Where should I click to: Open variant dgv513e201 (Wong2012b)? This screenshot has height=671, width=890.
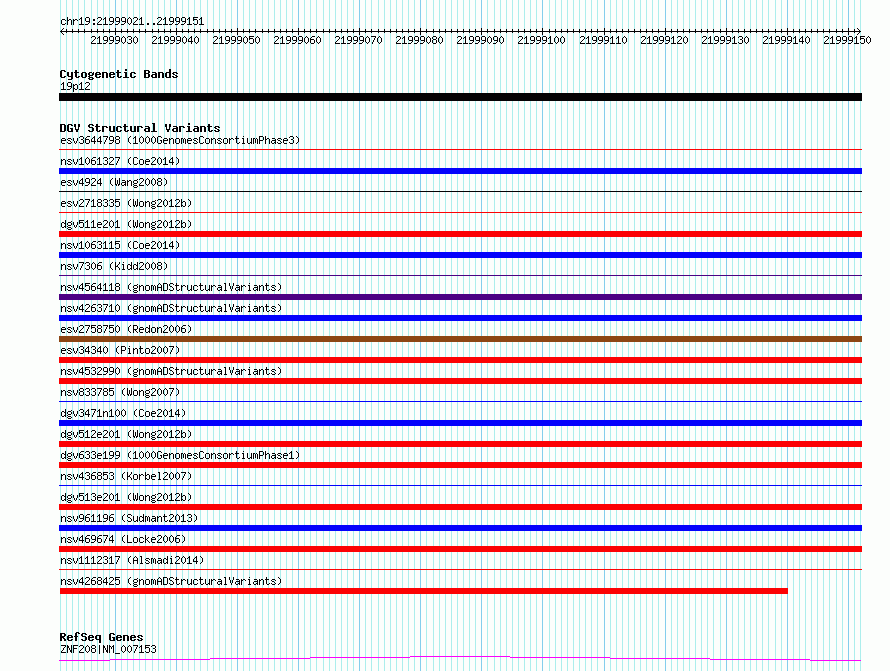[126, 497]
